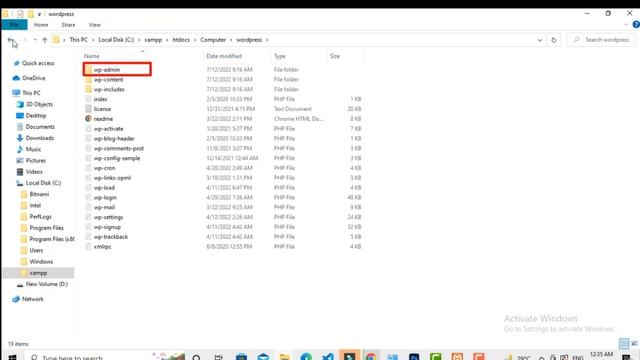Switch to Large icons view in status bar
640x360 pixels.
tap(634, 344)
